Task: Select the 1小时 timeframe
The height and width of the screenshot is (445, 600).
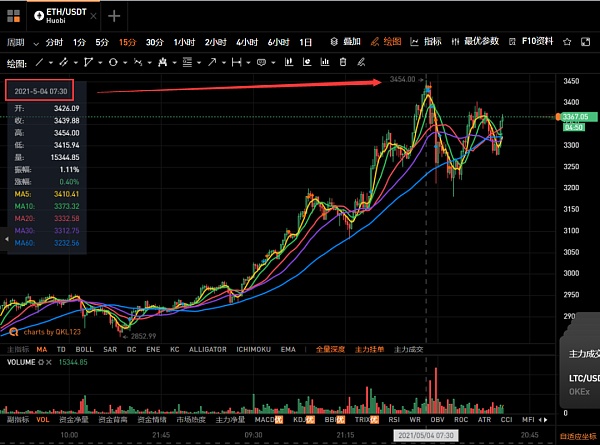Action: [183, 42]
